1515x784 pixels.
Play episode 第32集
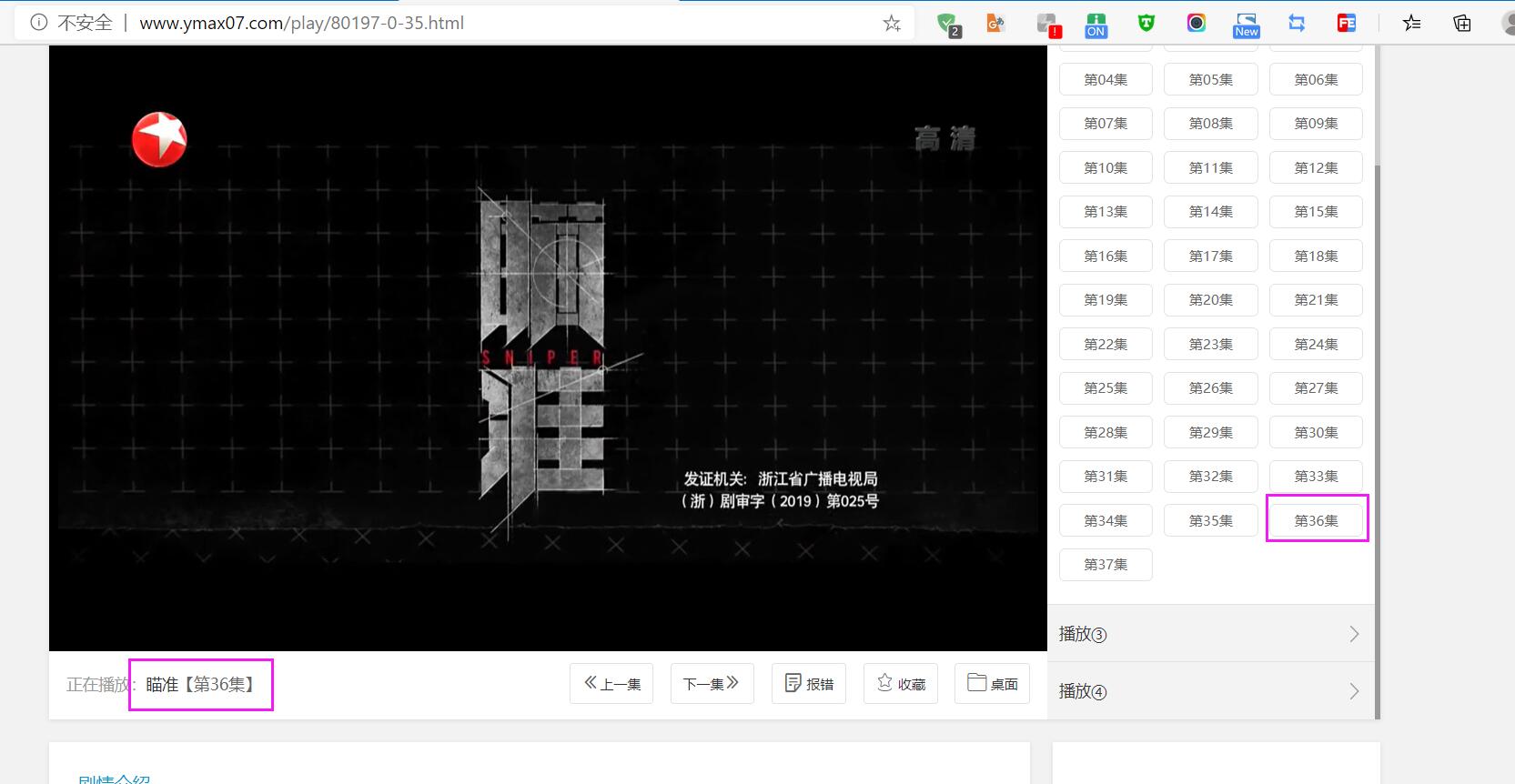(1211, 476)
